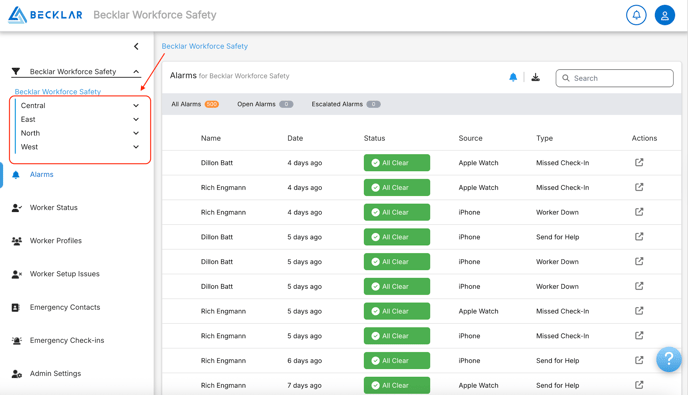Open details for 6 days ago alarm
Image resolution: width=688 pixels, height=395 pixels.
[639, 360]
